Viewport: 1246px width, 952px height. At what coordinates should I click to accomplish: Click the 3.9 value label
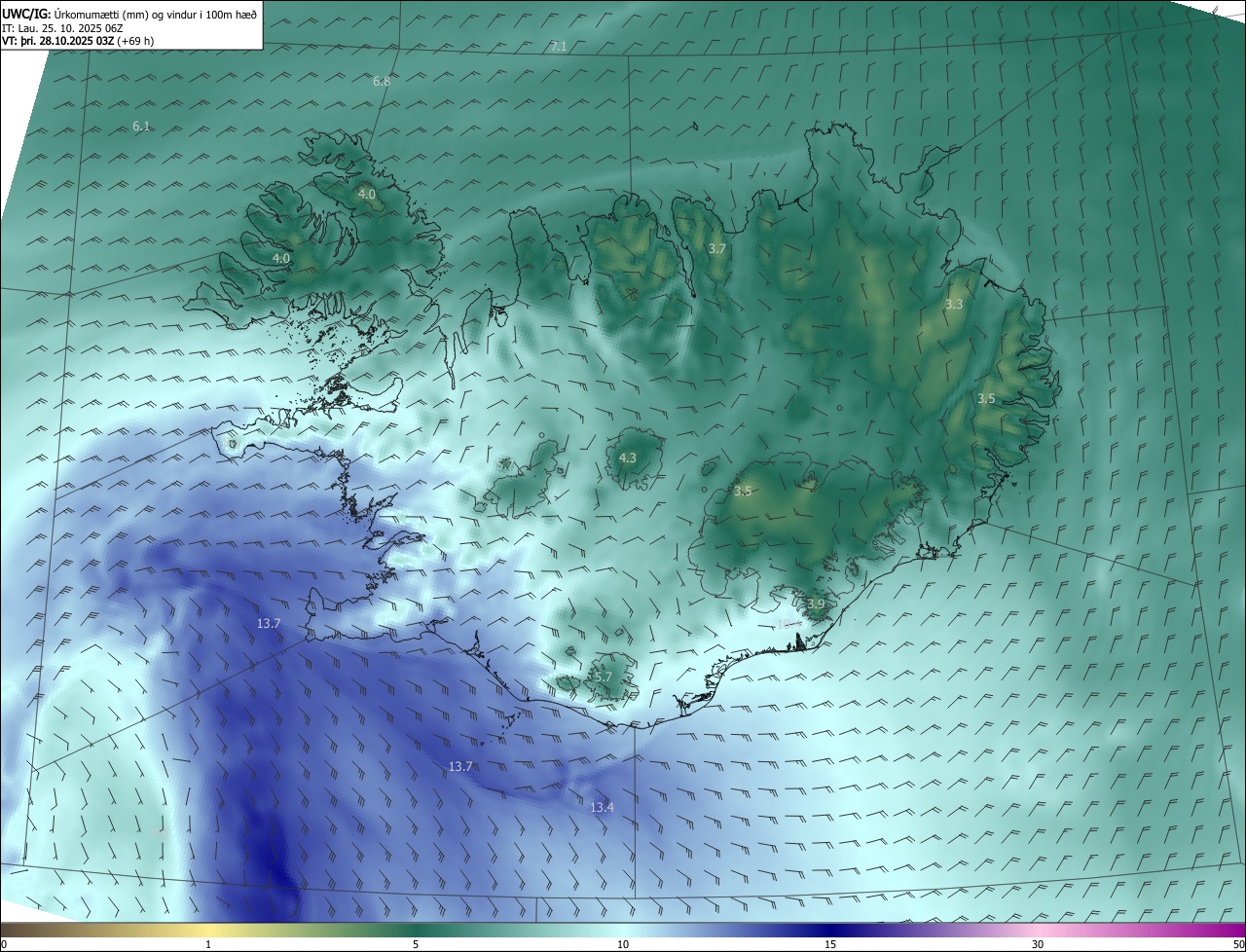pos(816,604)
